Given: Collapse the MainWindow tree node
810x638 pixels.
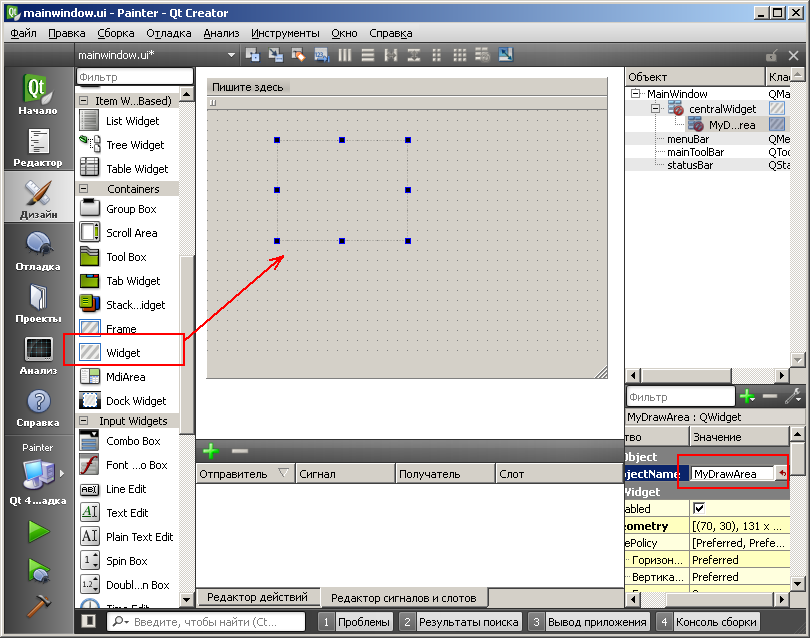Looking at the screenshot, I should click(635, 94).
